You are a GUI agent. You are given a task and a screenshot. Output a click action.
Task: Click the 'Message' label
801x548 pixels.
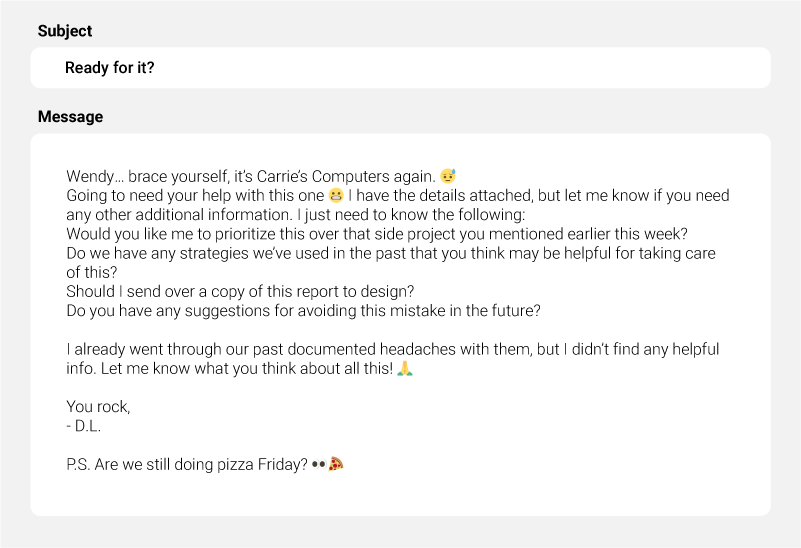70,117
